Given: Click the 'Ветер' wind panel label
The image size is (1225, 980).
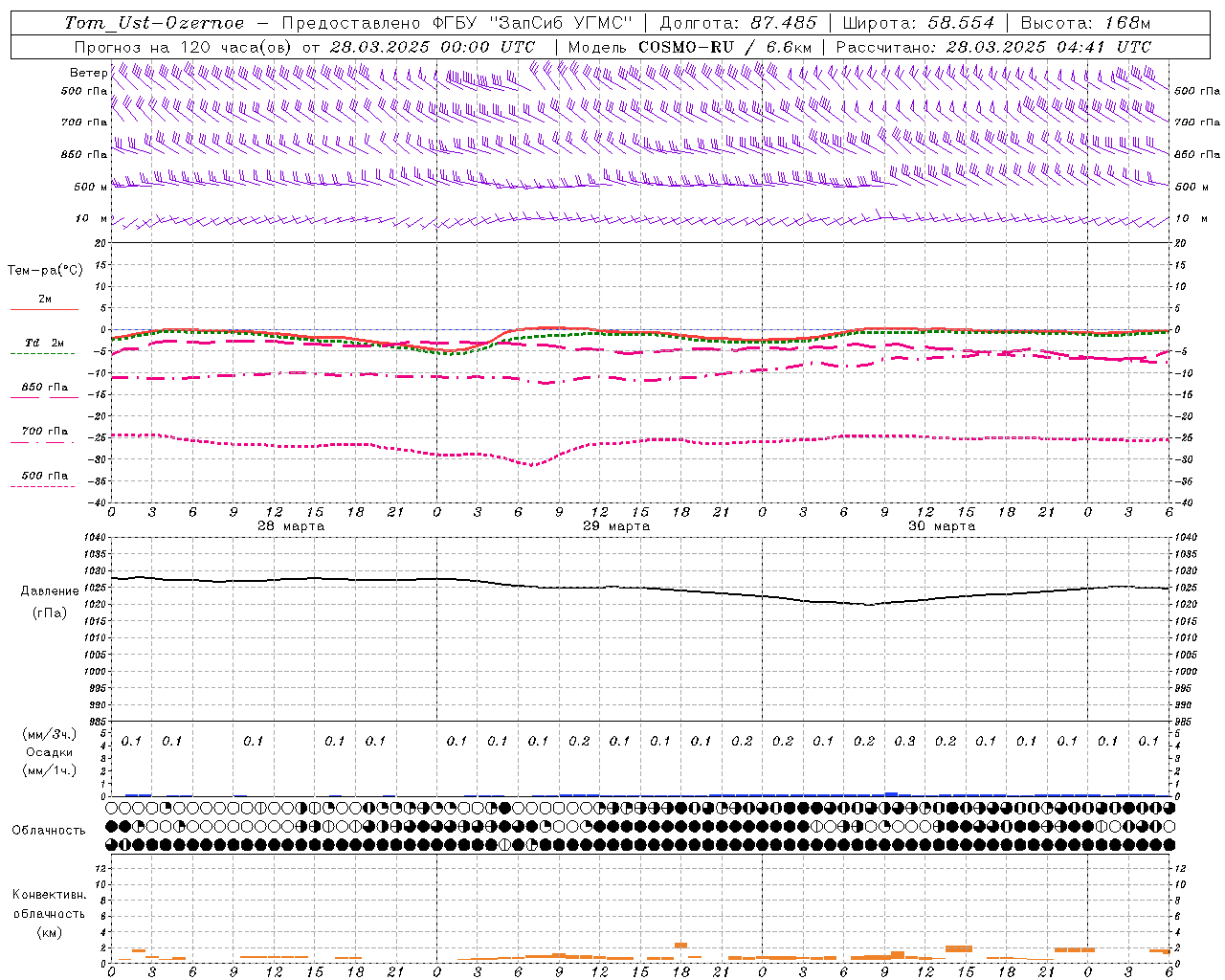Looking at the screenshot, I should coord(88,73).
